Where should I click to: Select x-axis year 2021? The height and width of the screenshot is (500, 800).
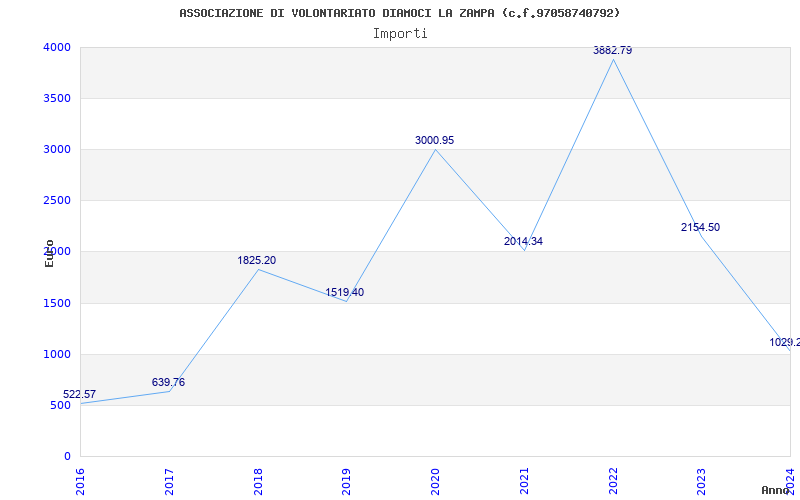(x=524, y=481)
